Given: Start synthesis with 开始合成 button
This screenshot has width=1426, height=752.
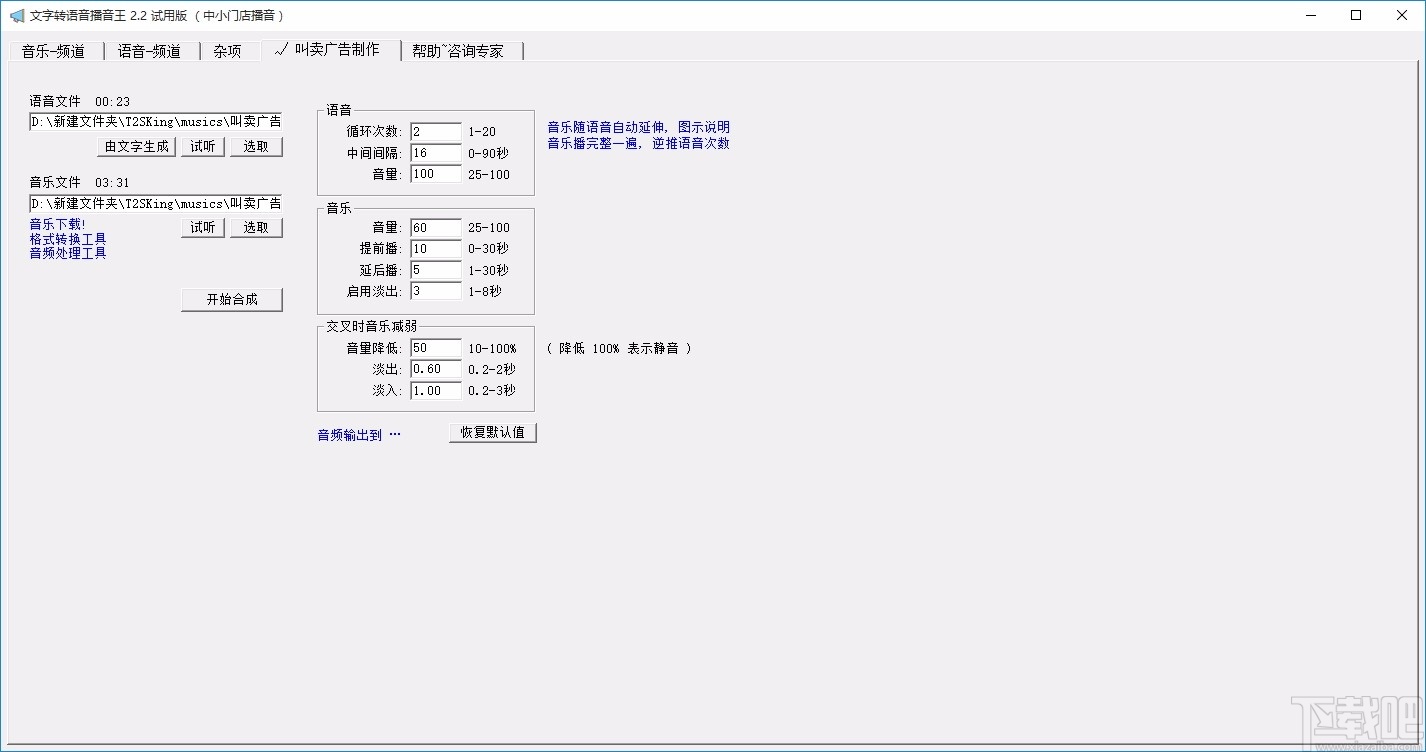Looking at the screenshot, I should [x=232, y=300].
